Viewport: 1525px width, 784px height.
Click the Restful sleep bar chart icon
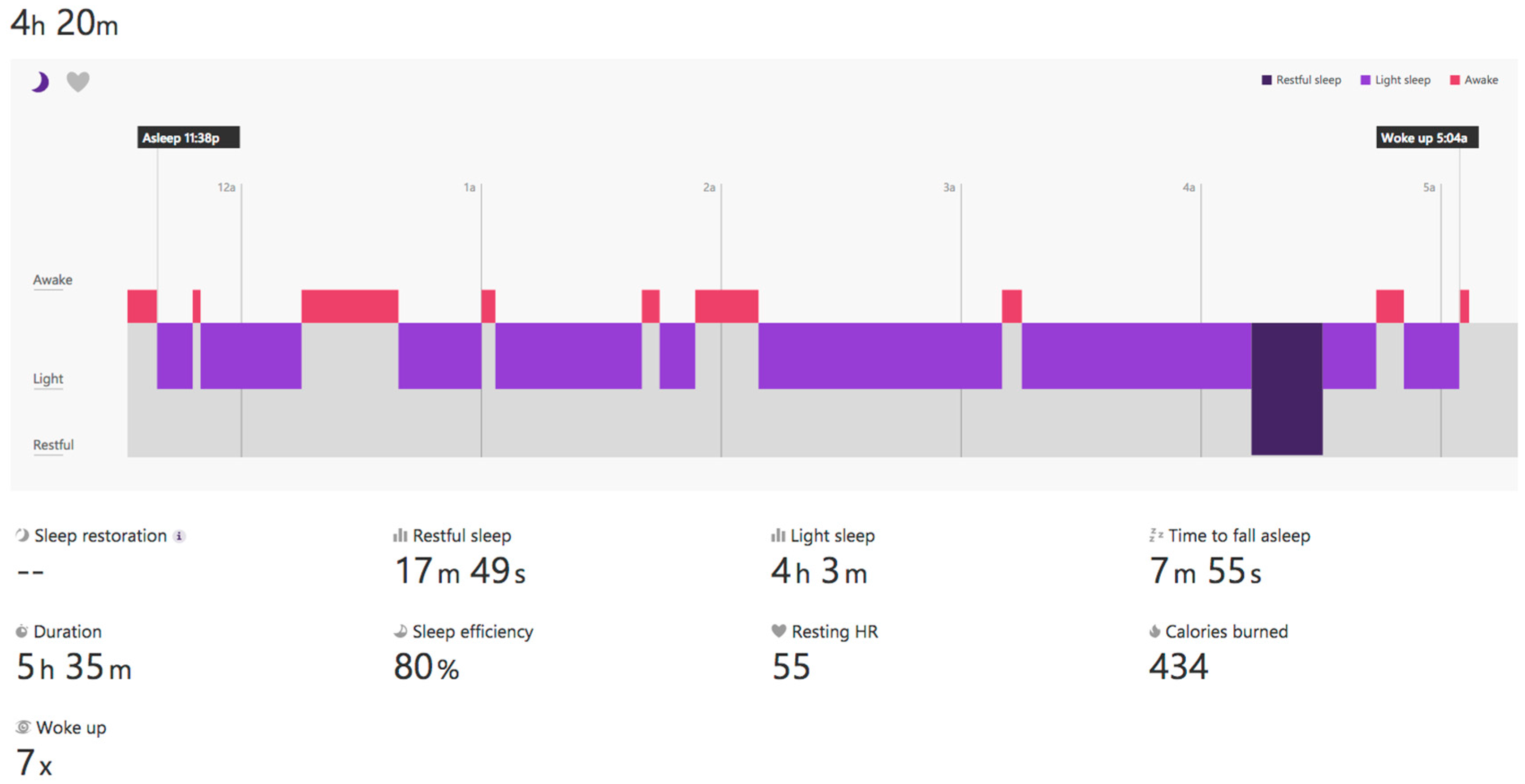tap(400, 535)
